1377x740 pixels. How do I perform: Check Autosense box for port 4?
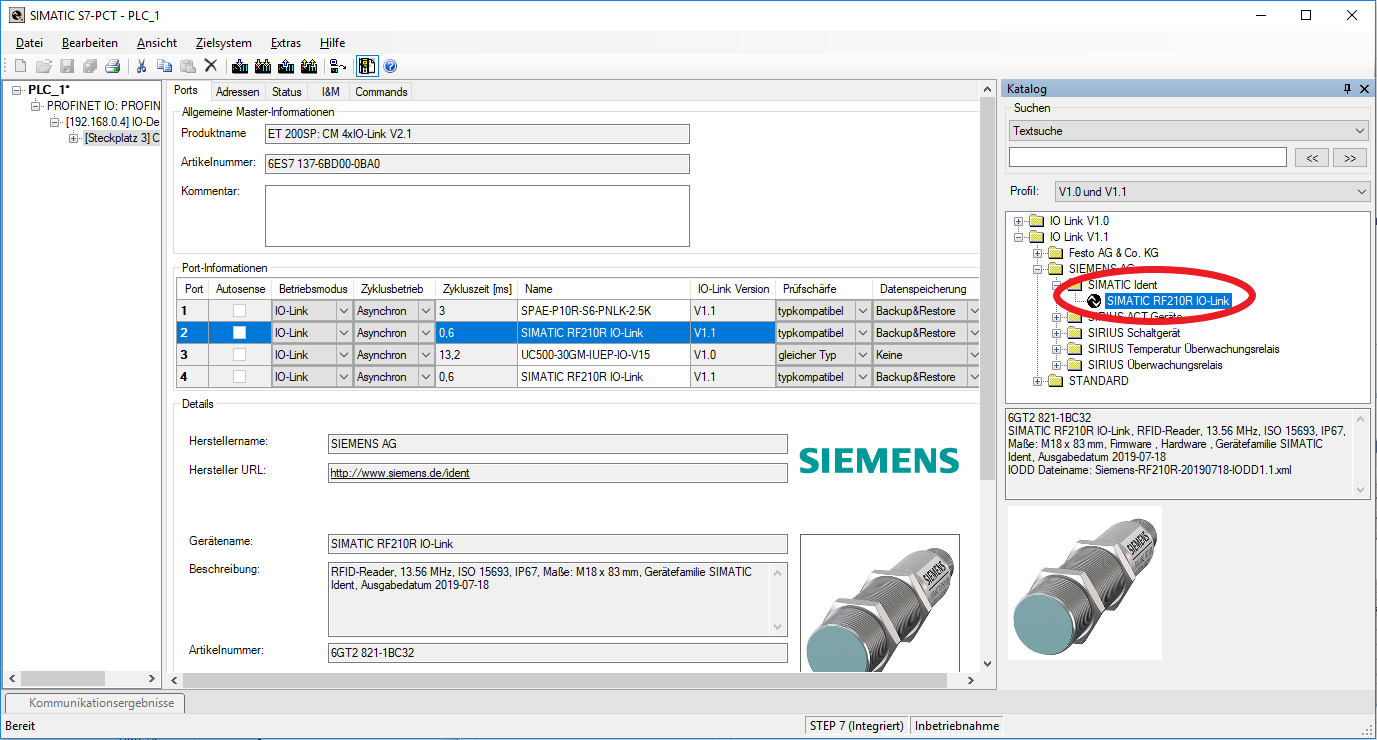tap(239, 377)
